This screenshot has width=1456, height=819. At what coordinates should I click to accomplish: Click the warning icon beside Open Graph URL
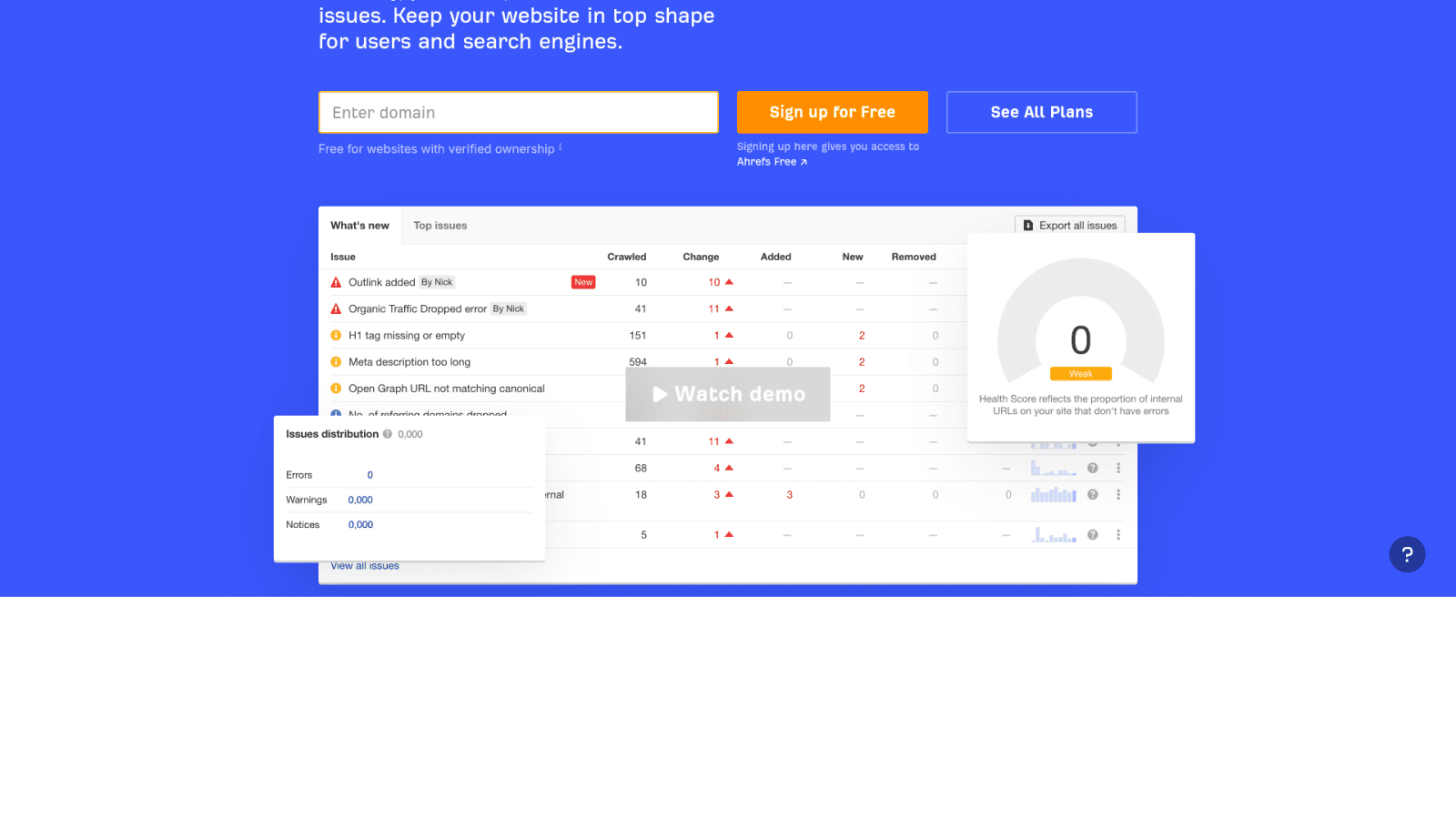(336, 388)
